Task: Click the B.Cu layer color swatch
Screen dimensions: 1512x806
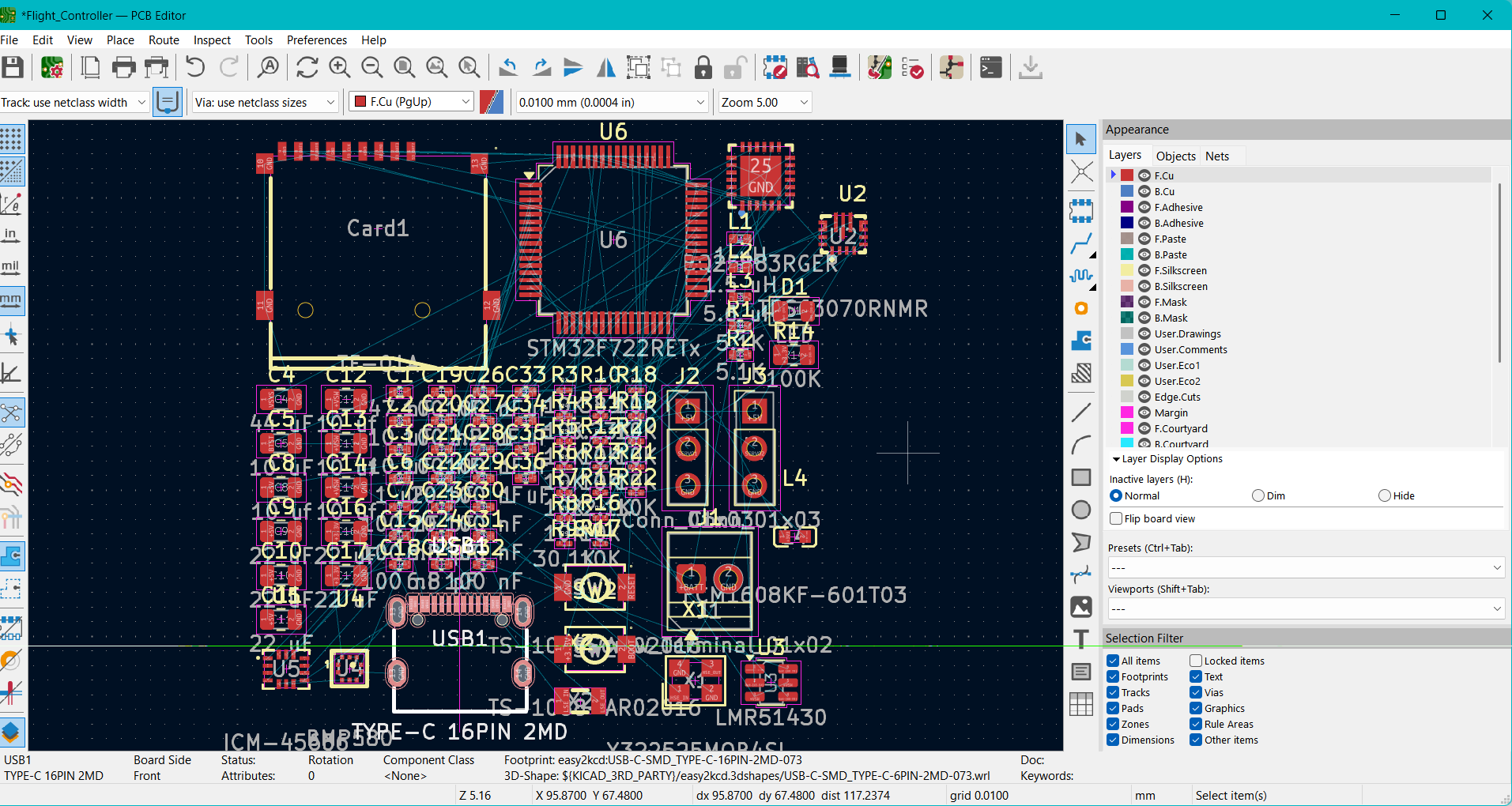Action: pyautogui.click(x=1127, y=191)
